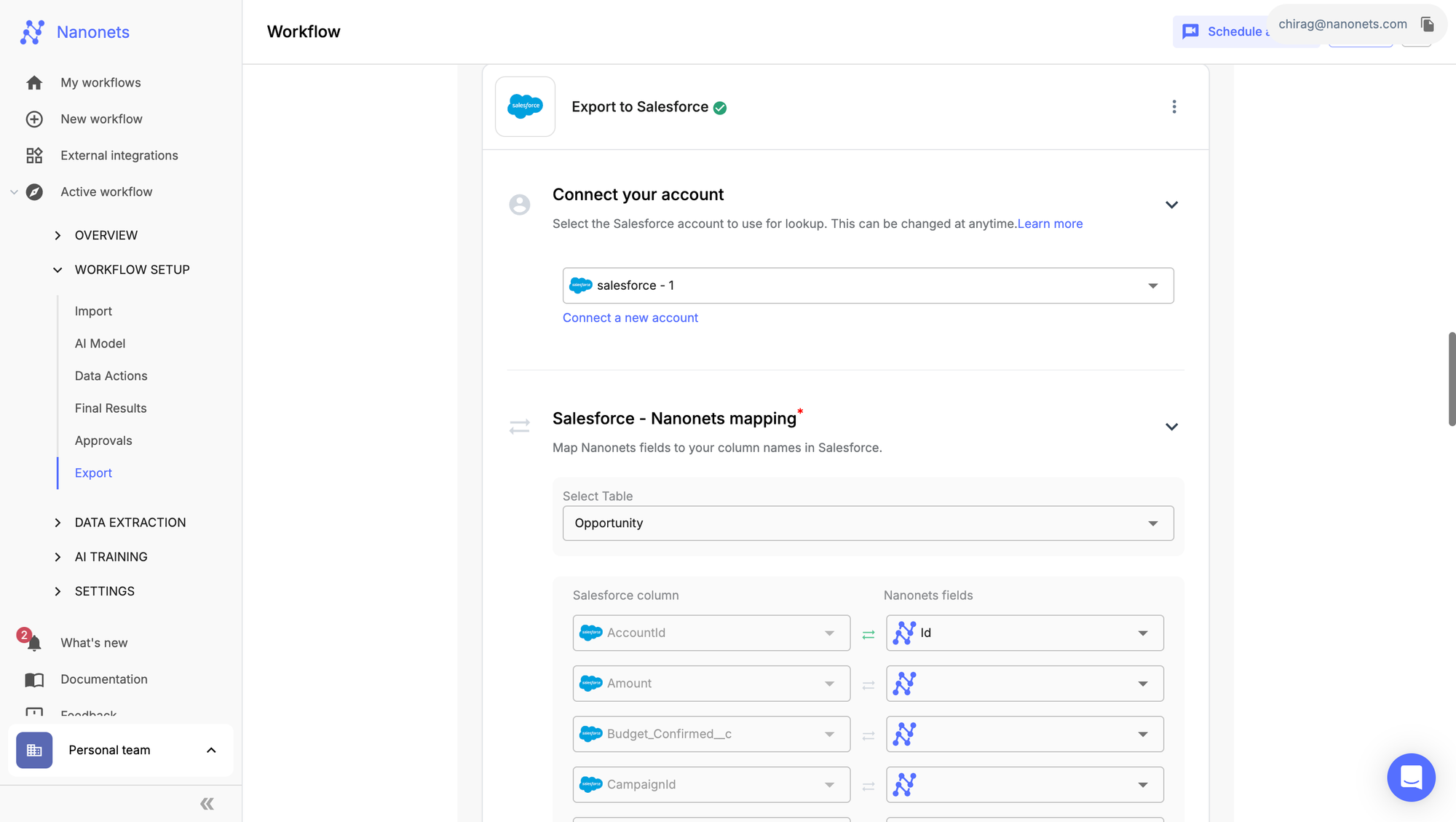
Task: Click the mapping arrows beside the Budget_Confirmed__c row
Action: (x=868, y=736)
